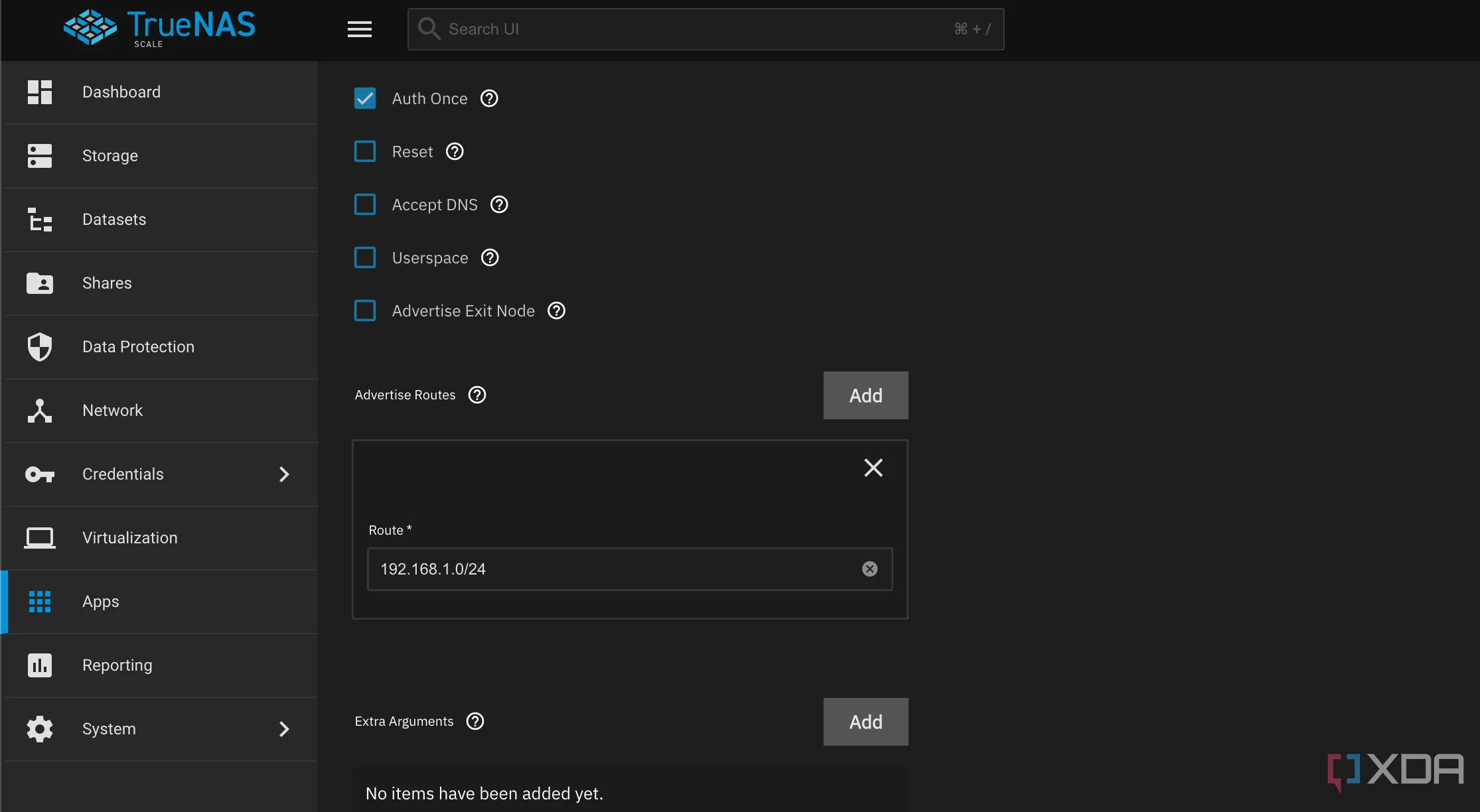Image resolution: width=1480 pixels, height=812 pixels.
Task: Click the 'No items have been added yet.' text
Action: [484, 793]
